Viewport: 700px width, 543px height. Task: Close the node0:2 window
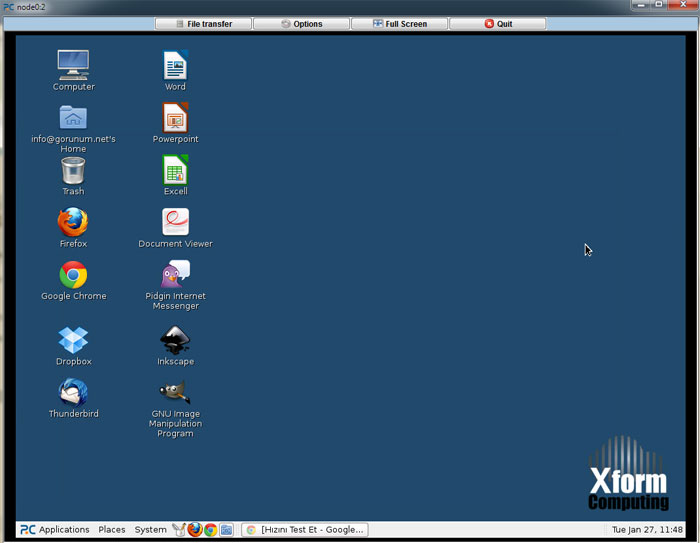tap(683, 4)
